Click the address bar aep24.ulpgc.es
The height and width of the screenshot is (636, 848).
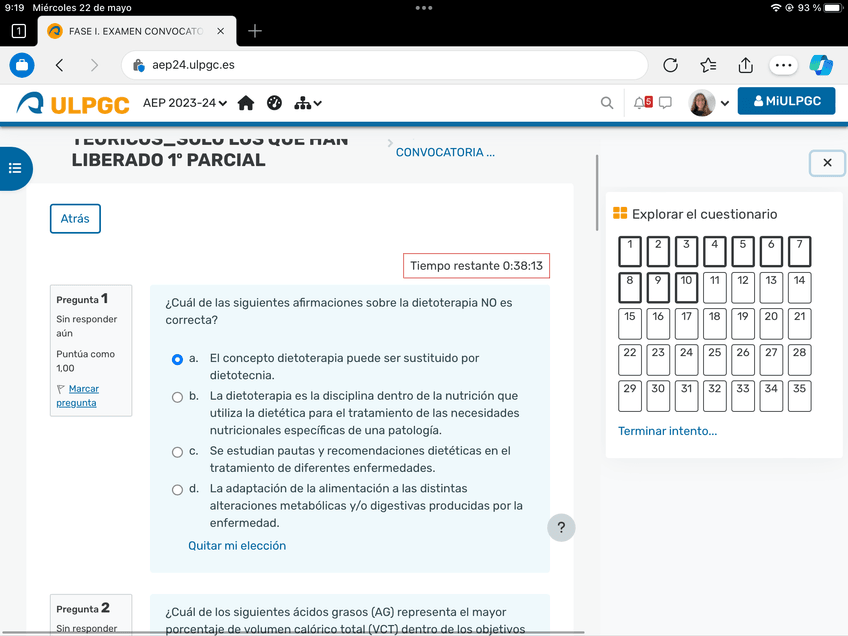coord(385,65)
